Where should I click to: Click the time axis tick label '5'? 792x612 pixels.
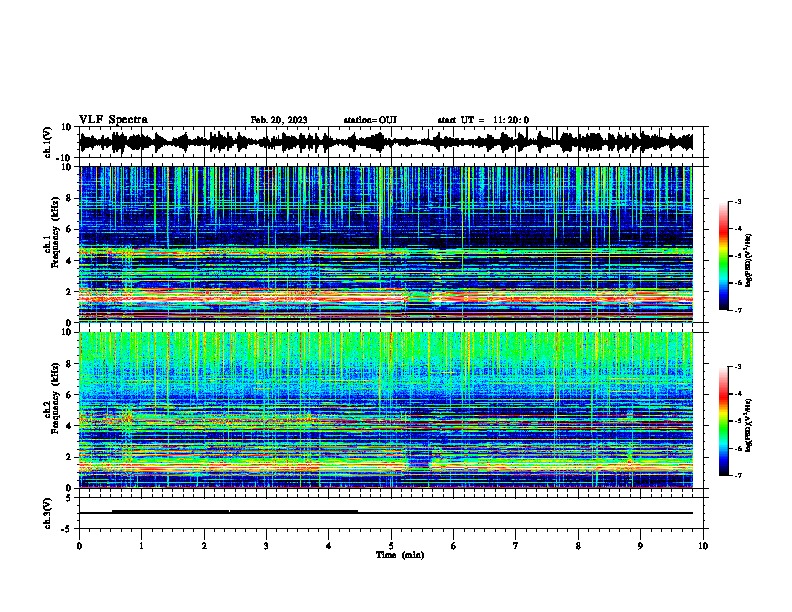coord(391,546)
